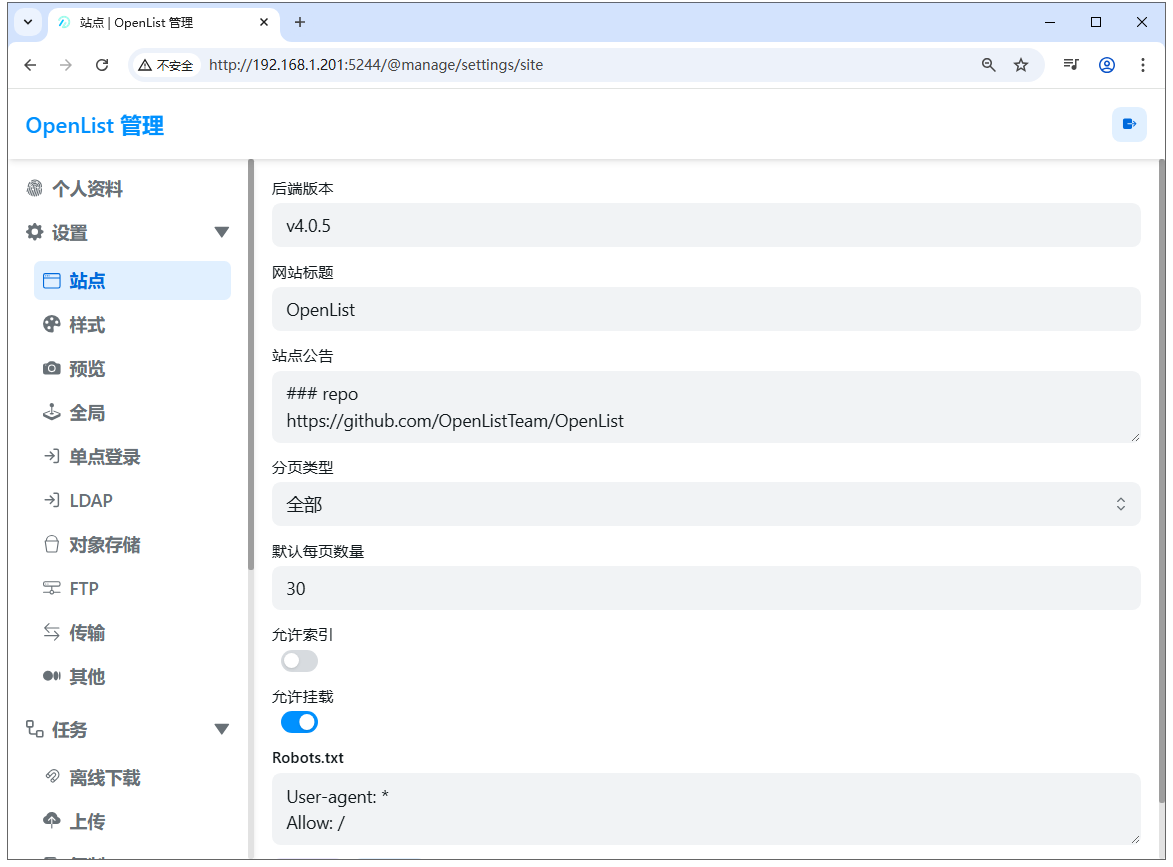Click the arrows icon beside 传输
This screenshot has width=1173, height=867.
(x=51, y=632)
